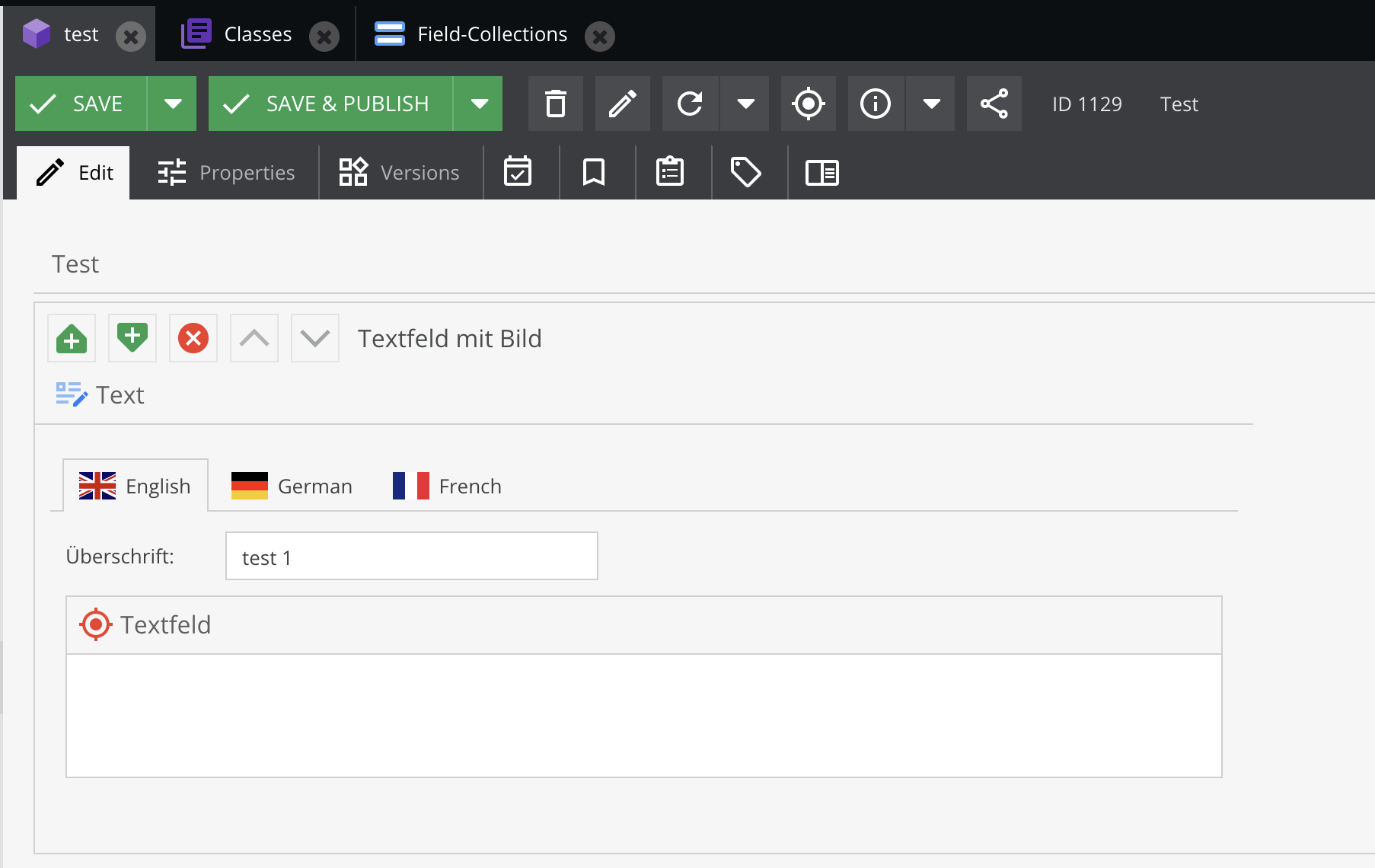1375x868 pixels.
Task: Click inside the Textfeld text area
Action: (644, 716)
